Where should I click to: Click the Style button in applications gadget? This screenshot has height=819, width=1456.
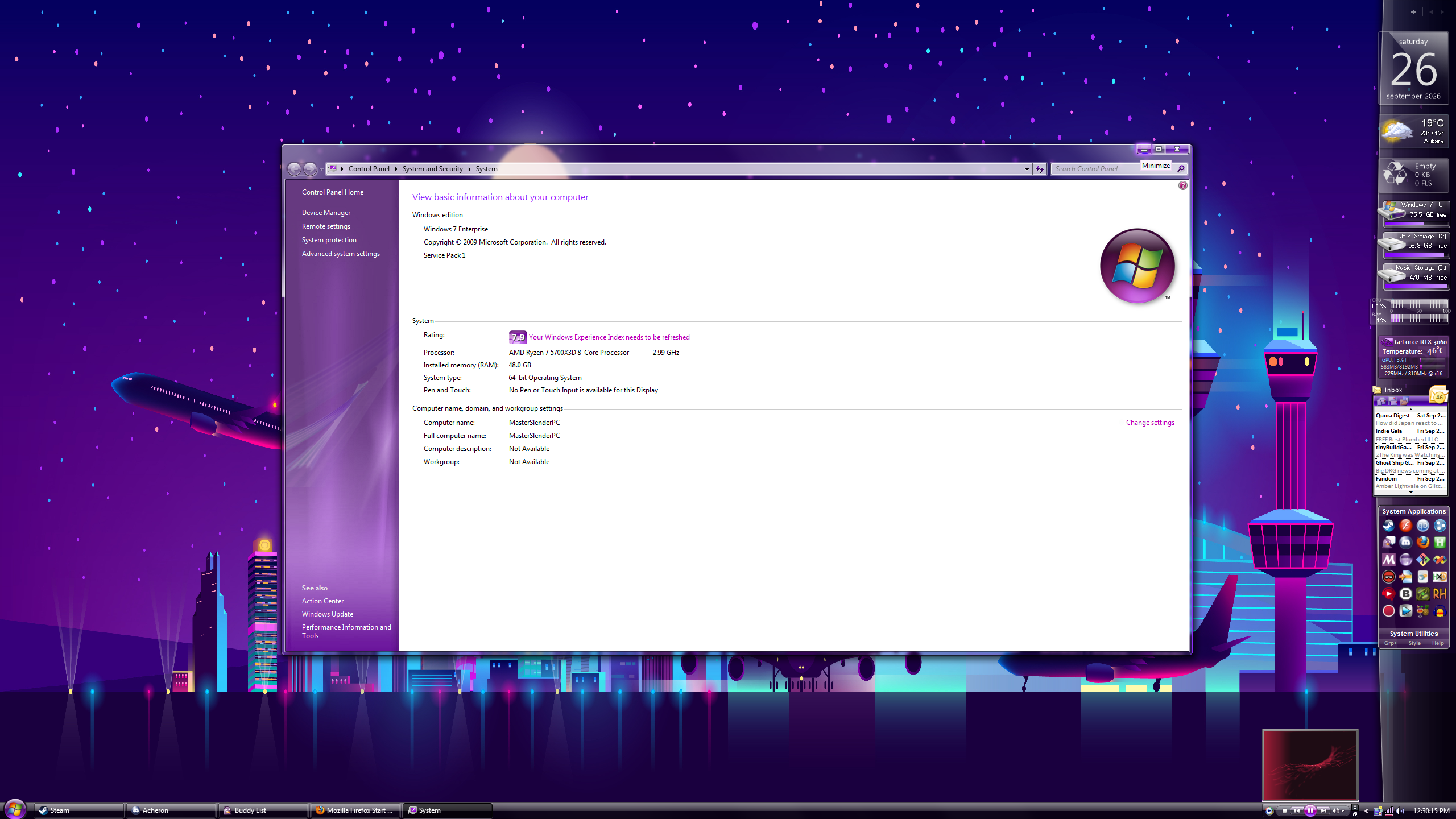1414,643
